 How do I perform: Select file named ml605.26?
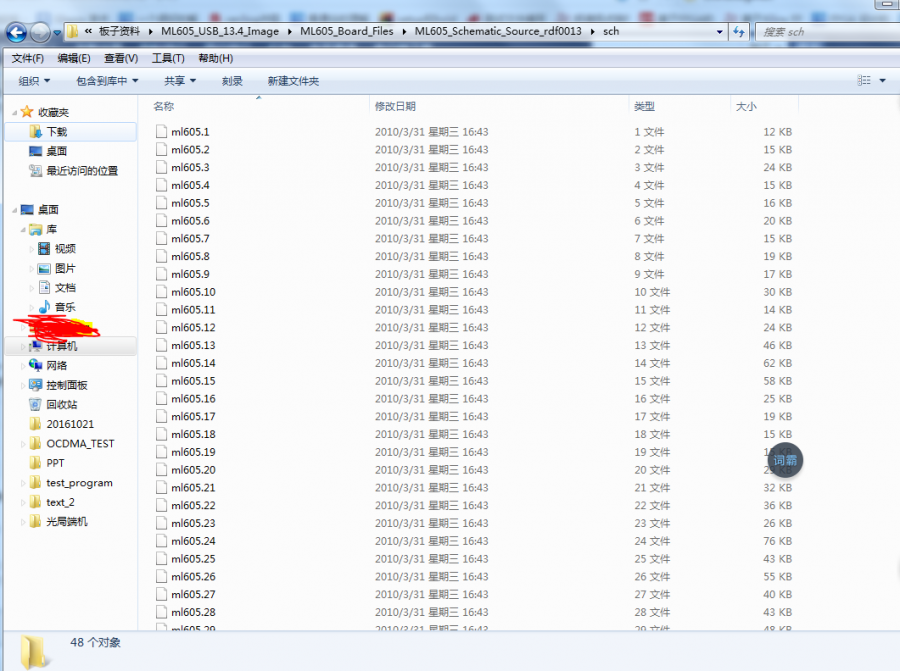[x=193, y=577]
